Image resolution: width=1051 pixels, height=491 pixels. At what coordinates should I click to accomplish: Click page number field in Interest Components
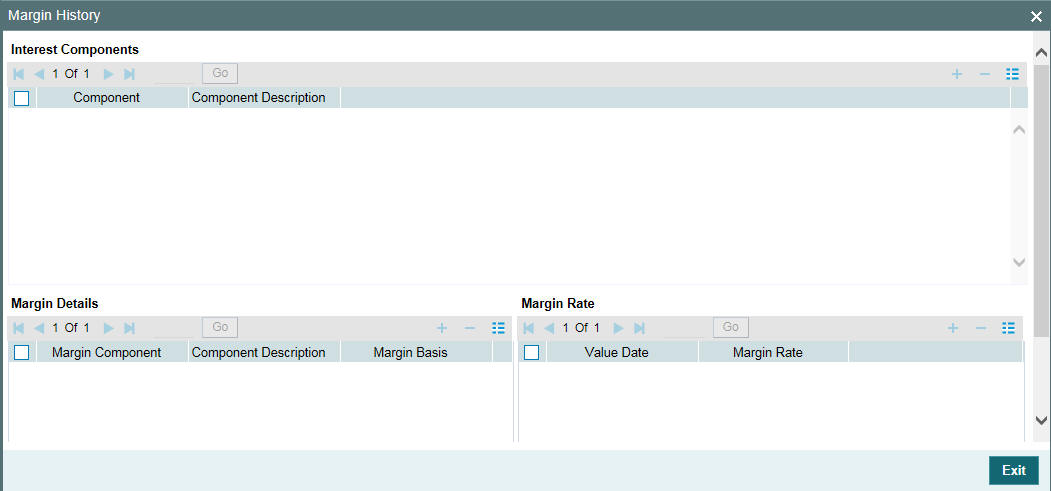tap(176, 74)
